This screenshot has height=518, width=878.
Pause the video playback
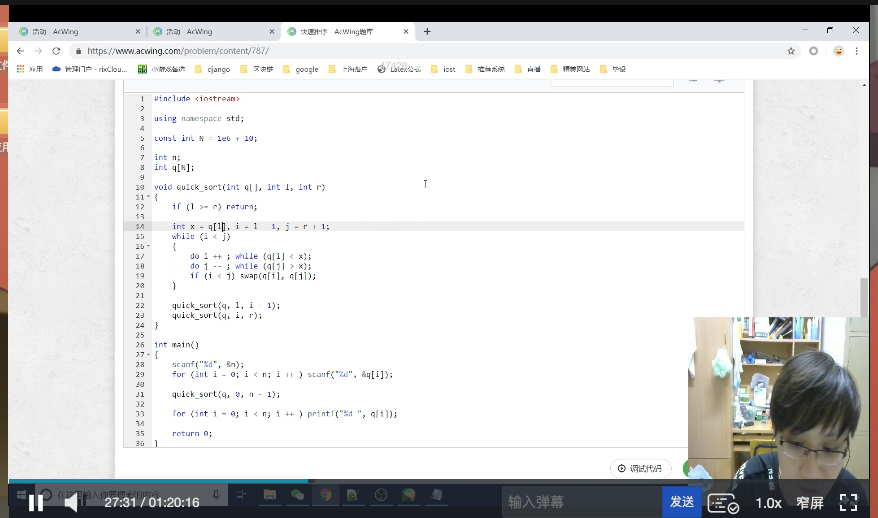(36, 503)
